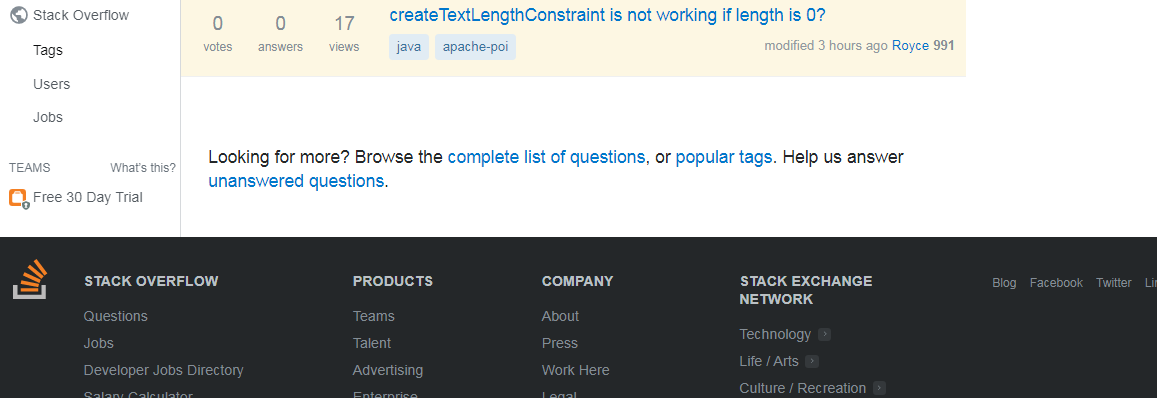The width and height of the screenshot is (1157, 398).
Task: Click the What's this? link
Action: [143, 168]
